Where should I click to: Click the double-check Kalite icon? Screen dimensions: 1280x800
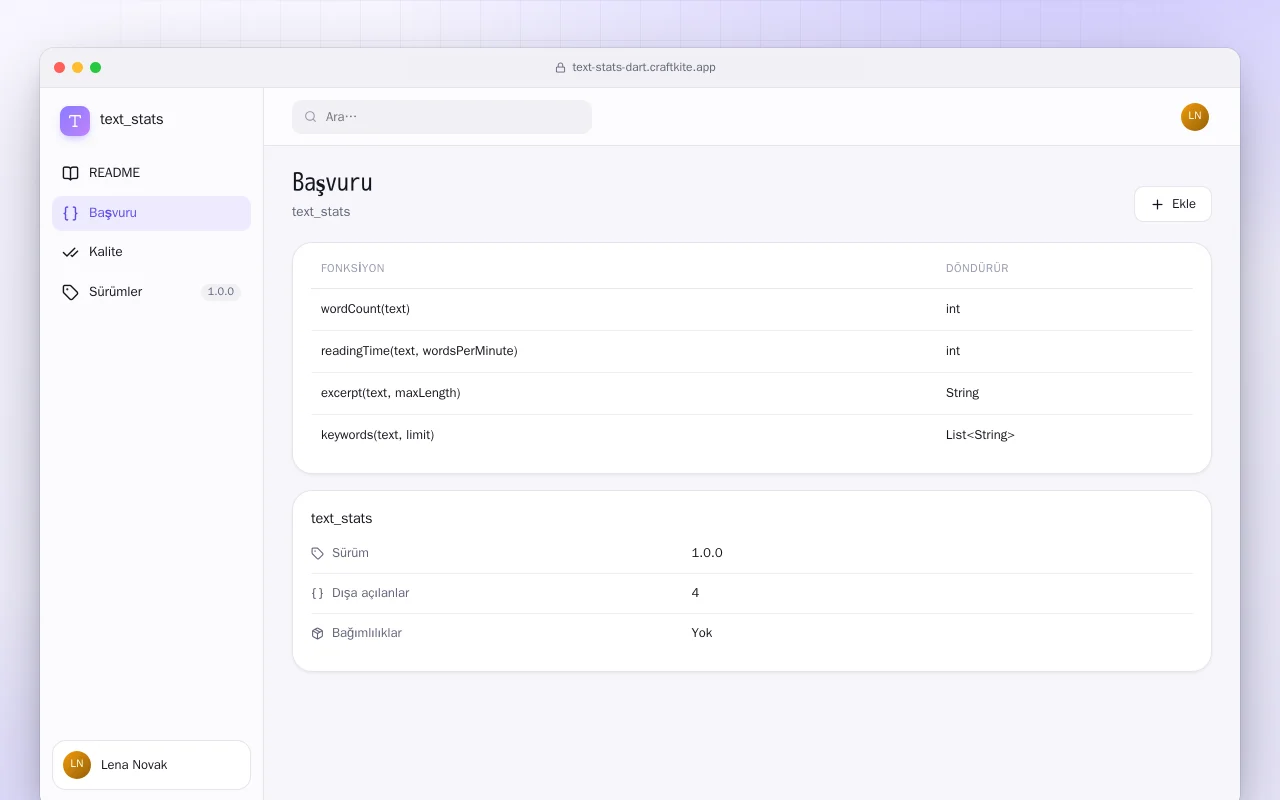point(70,252)
